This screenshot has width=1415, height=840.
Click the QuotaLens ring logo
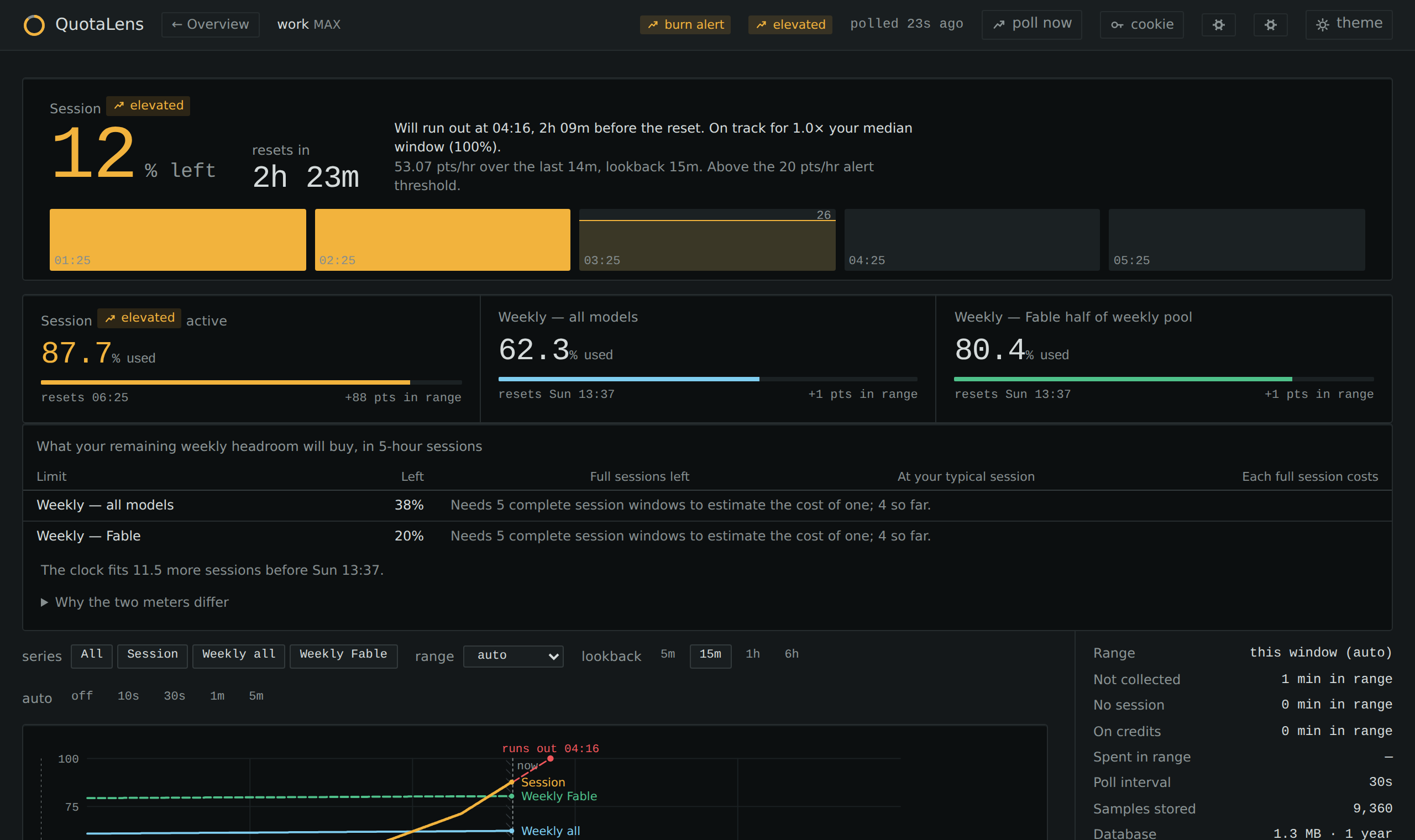point(34,25)
